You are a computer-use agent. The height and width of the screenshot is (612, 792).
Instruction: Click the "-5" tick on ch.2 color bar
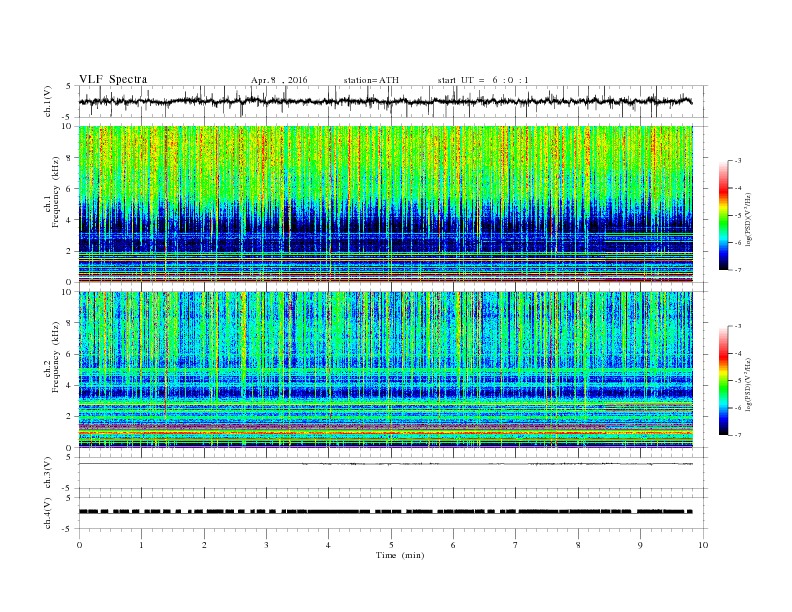pyautogui.click(x=737, y=381)
